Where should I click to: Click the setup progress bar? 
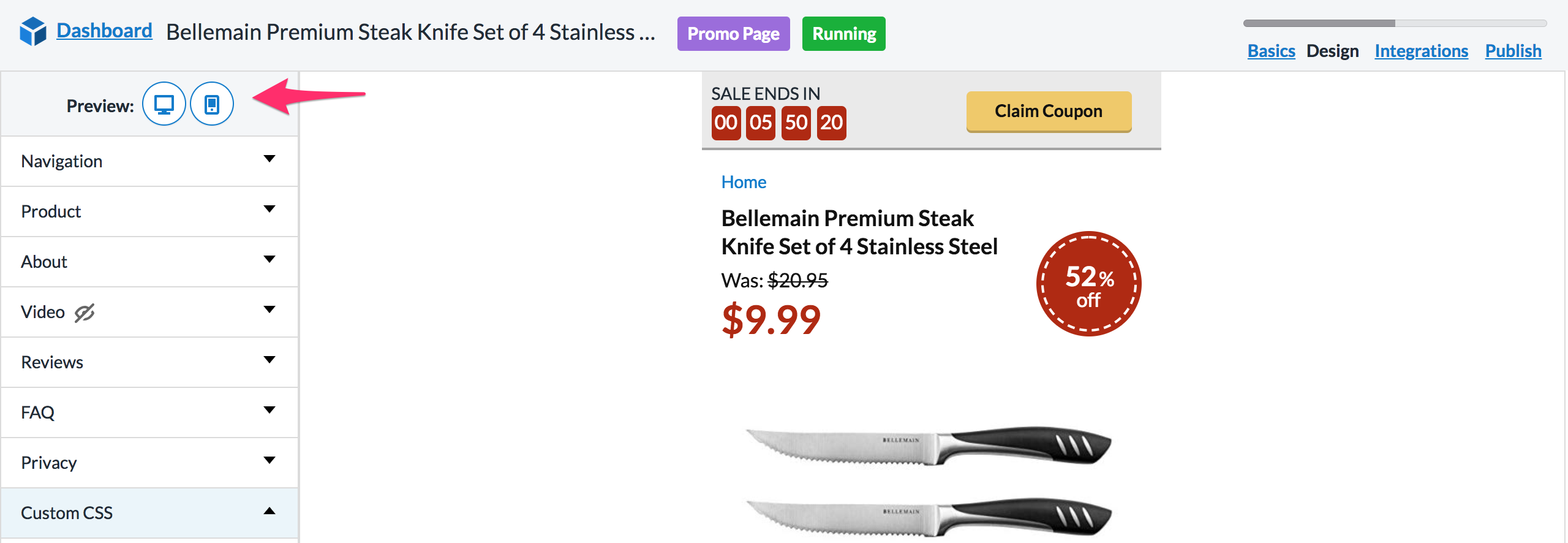point(1395,23)
